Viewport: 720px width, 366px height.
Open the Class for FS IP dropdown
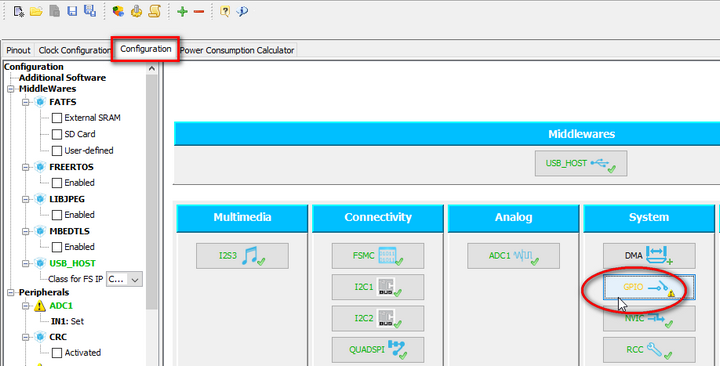tap(124, 279)
